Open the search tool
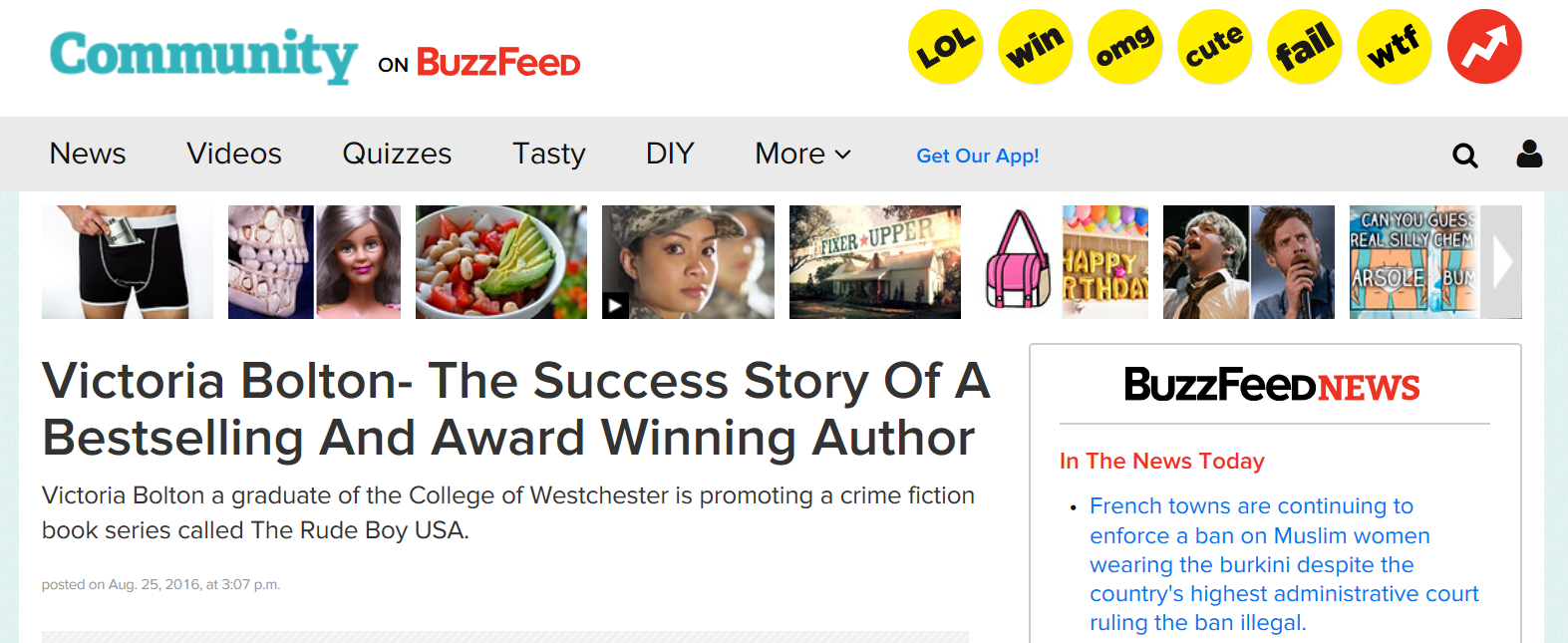This screenshot has width=1568, height=643. coord(1464,155)
